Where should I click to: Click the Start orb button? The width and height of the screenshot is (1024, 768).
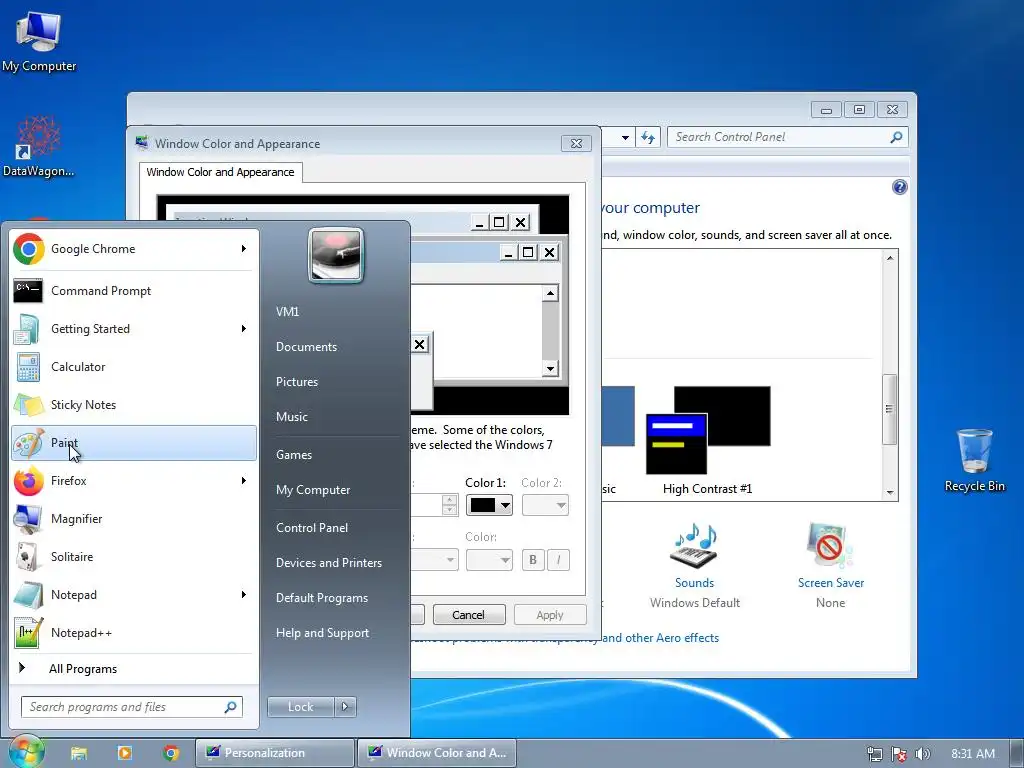[26, 751]
